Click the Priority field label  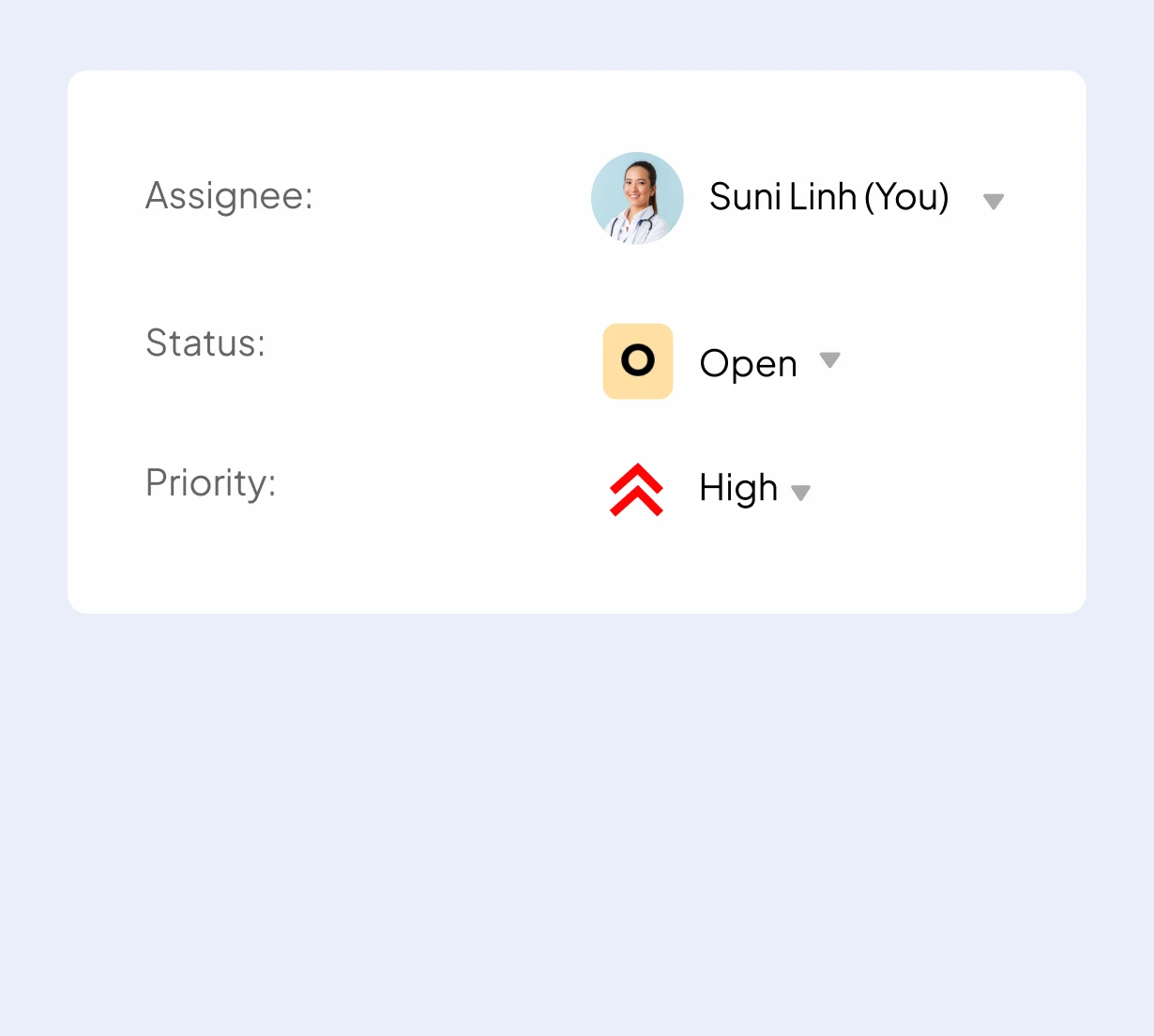pos(210,483)
